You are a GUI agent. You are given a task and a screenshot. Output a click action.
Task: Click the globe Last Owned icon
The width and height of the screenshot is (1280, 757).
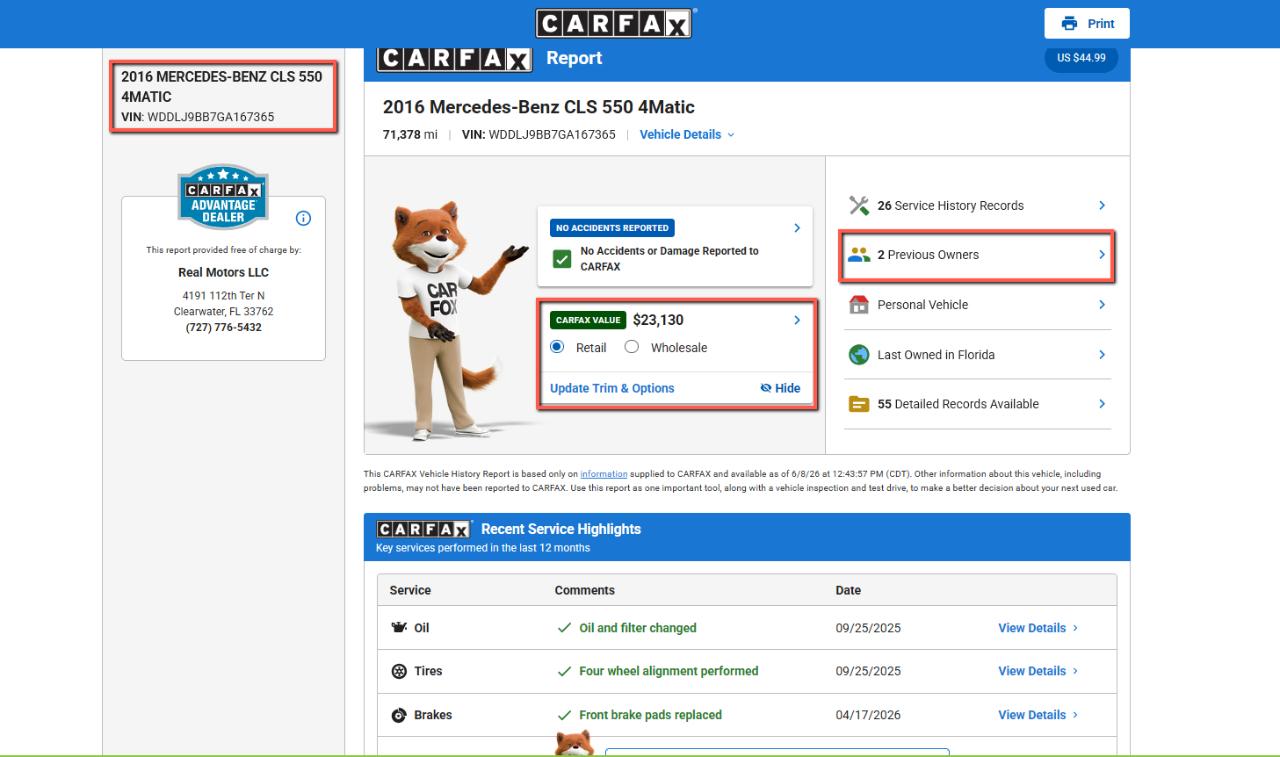[x=859, y=355]
